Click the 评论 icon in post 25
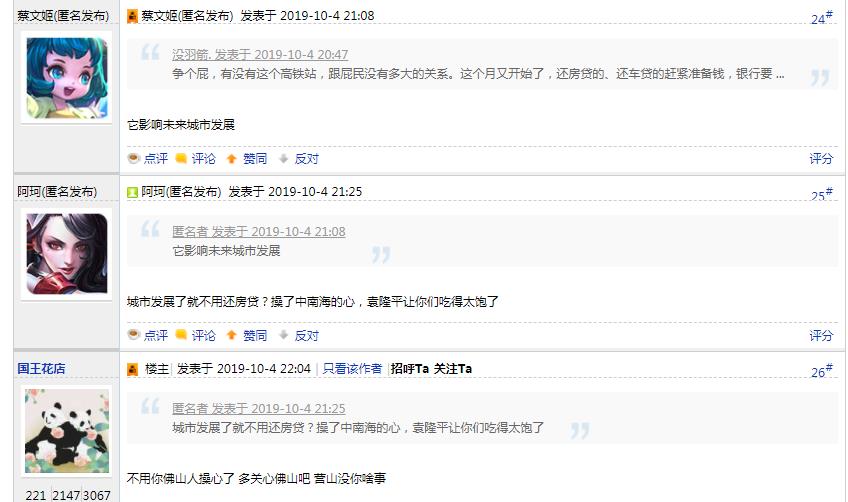The width and height of the screenshot is (848, 502). pyautogui.click(x=181, y=335)
